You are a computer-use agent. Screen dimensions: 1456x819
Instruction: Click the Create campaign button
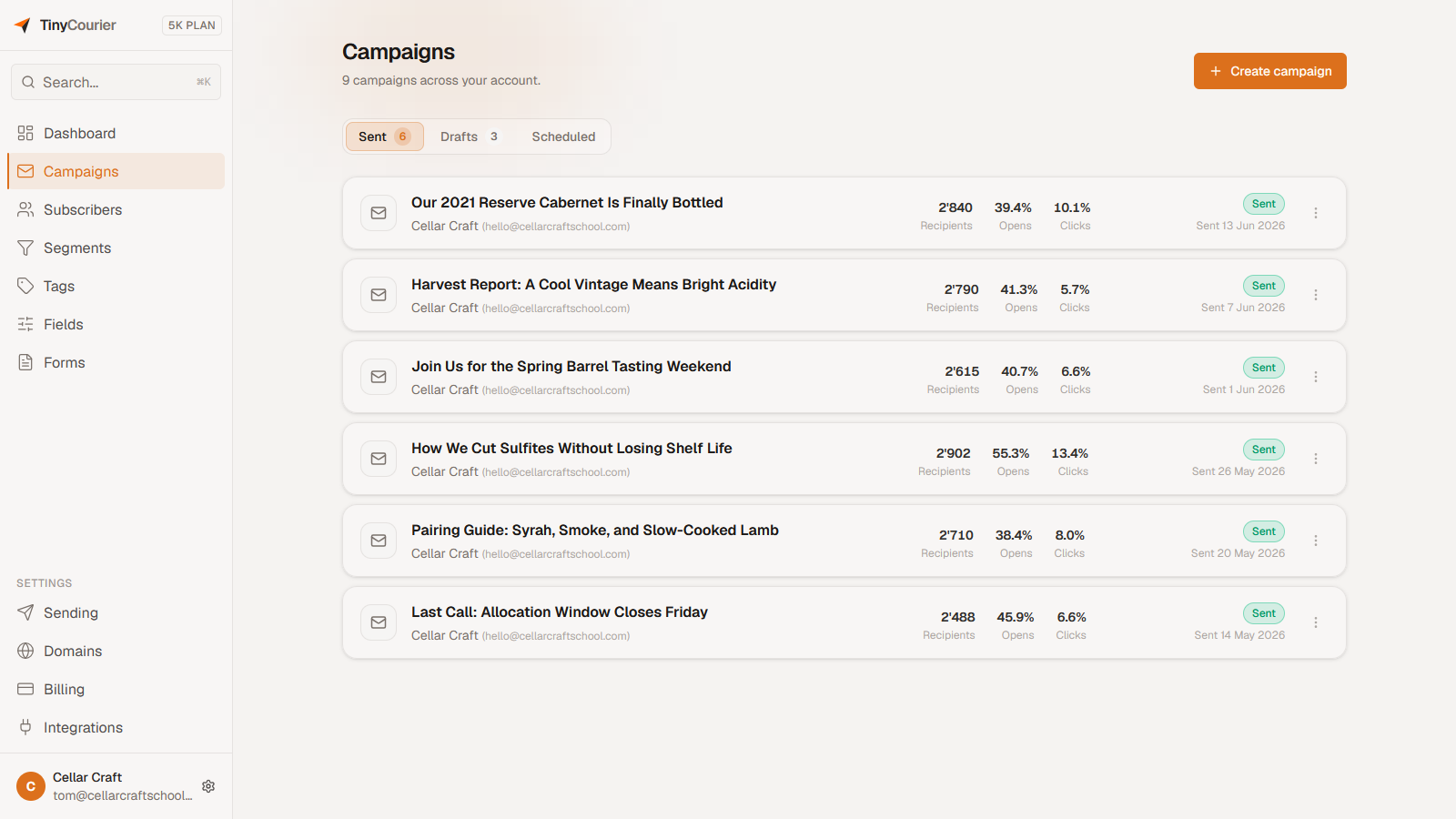click(1269, 71)
